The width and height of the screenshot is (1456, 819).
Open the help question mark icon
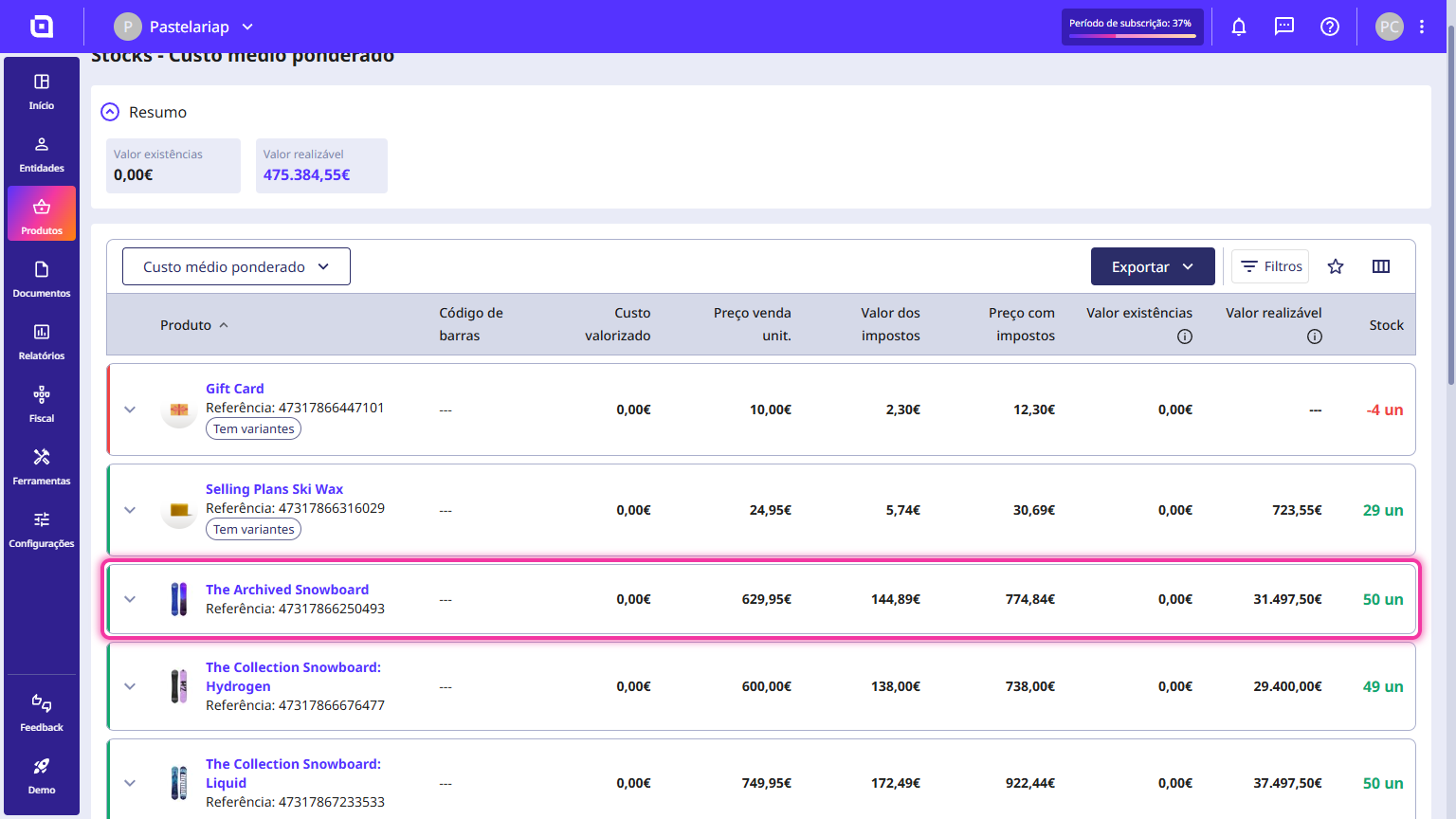(x=1330, y=27)
